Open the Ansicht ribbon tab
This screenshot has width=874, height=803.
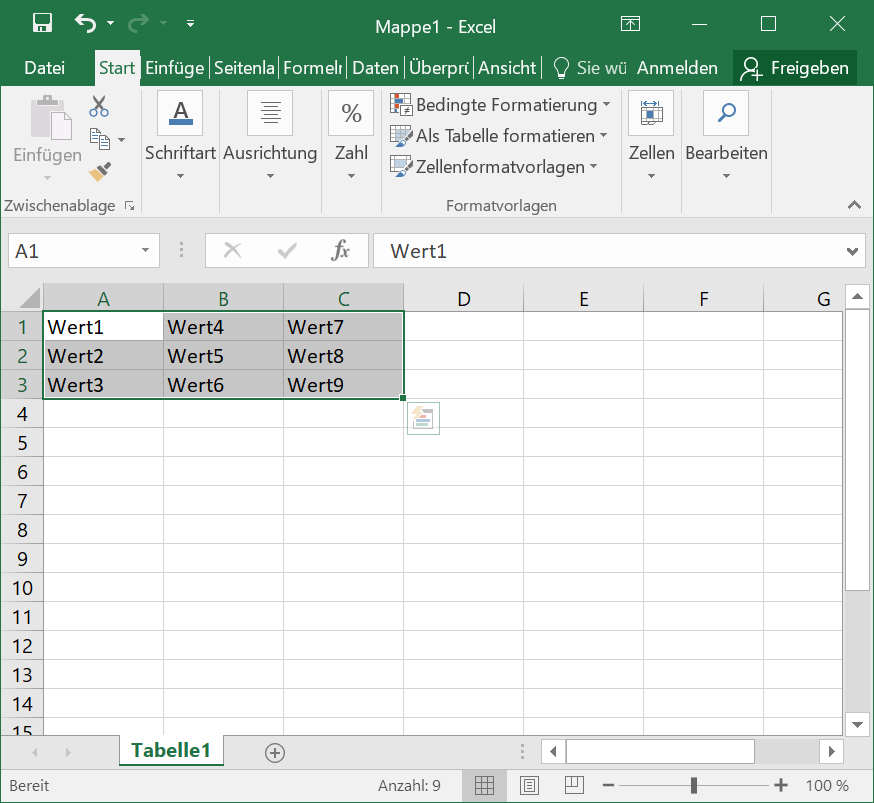click(507, 68)
